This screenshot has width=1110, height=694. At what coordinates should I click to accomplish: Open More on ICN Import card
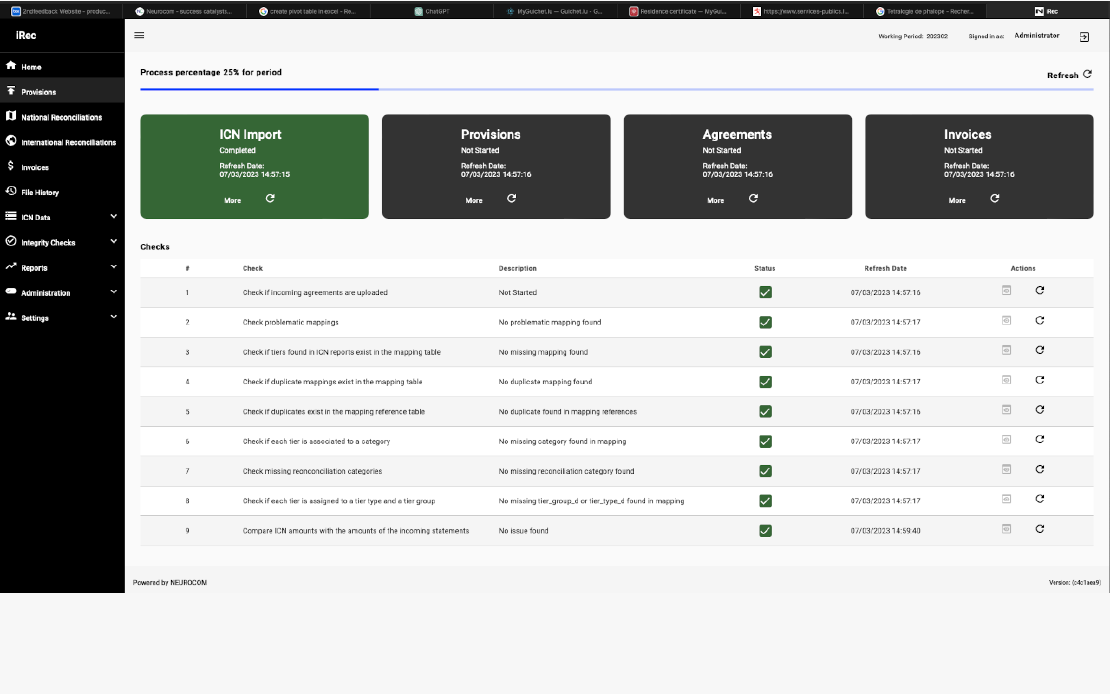click(x=232, y=200)
